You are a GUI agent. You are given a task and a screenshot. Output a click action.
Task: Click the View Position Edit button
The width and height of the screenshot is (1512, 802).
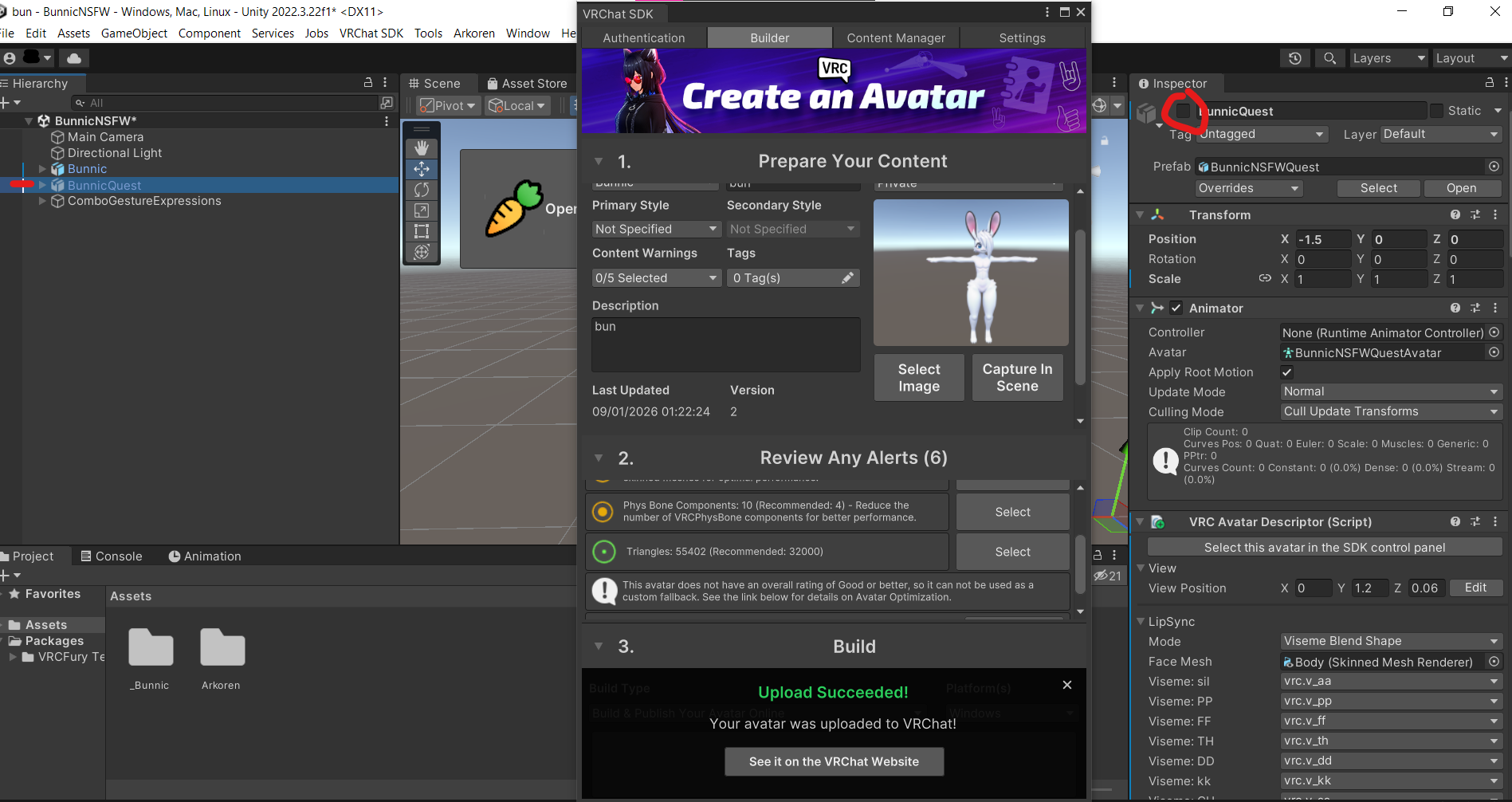[1475, 588]
